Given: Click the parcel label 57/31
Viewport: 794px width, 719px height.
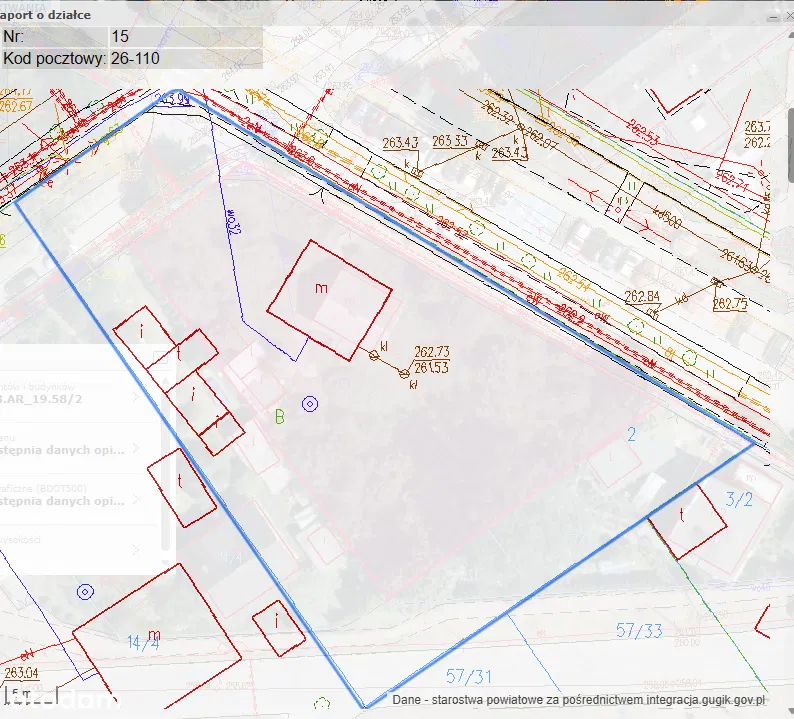Looking at the screenshot, I should coord(469,677).
